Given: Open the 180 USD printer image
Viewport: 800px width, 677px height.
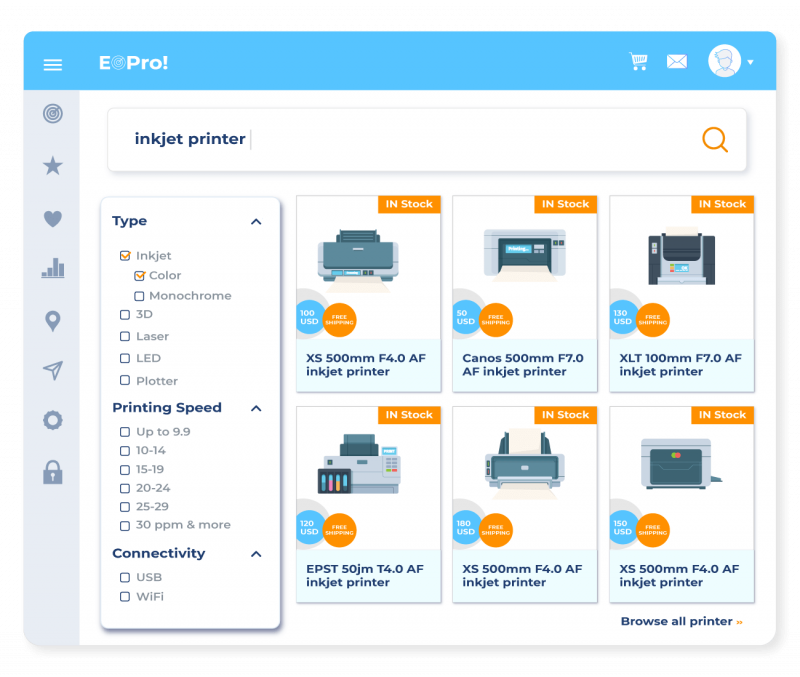Looking at the screenshot, I should pyautogui.click(x=524, y=465).
